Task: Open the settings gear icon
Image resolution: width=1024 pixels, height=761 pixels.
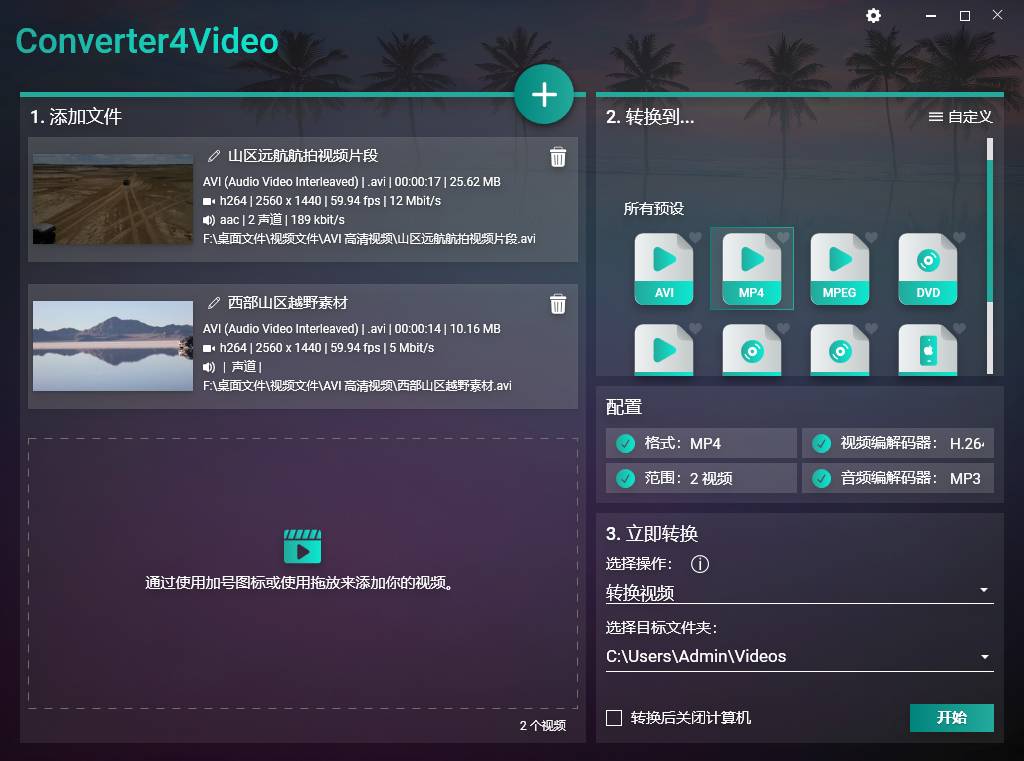Action: [x=873, y=15]
